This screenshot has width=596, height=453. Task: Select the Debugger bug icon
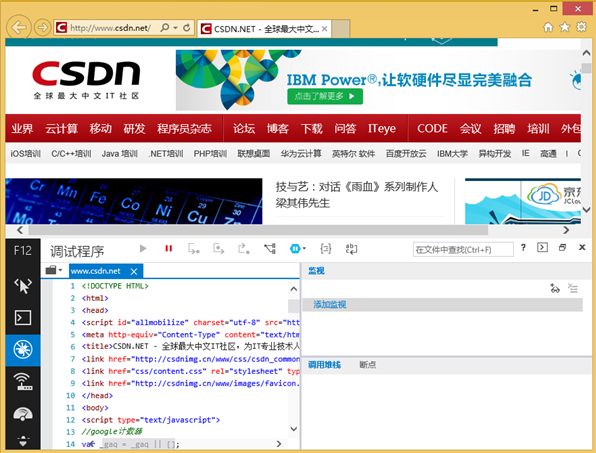(23, 350)
